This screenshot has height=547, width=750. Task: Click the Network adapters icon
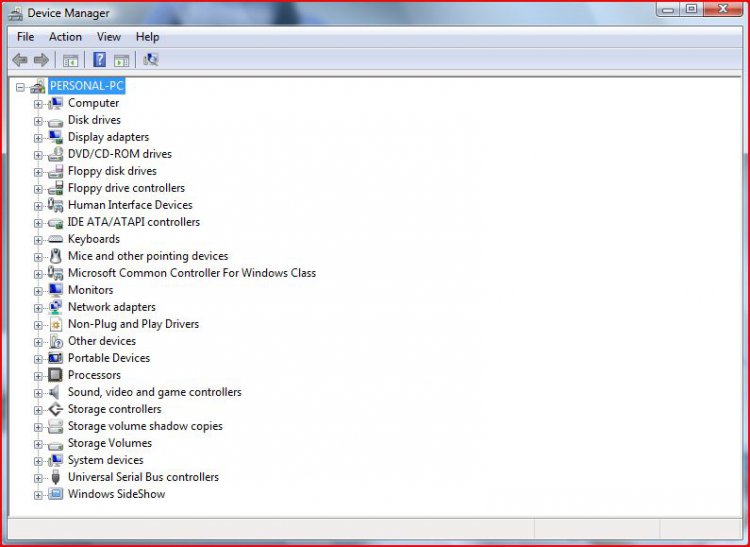tap(55, 307)
